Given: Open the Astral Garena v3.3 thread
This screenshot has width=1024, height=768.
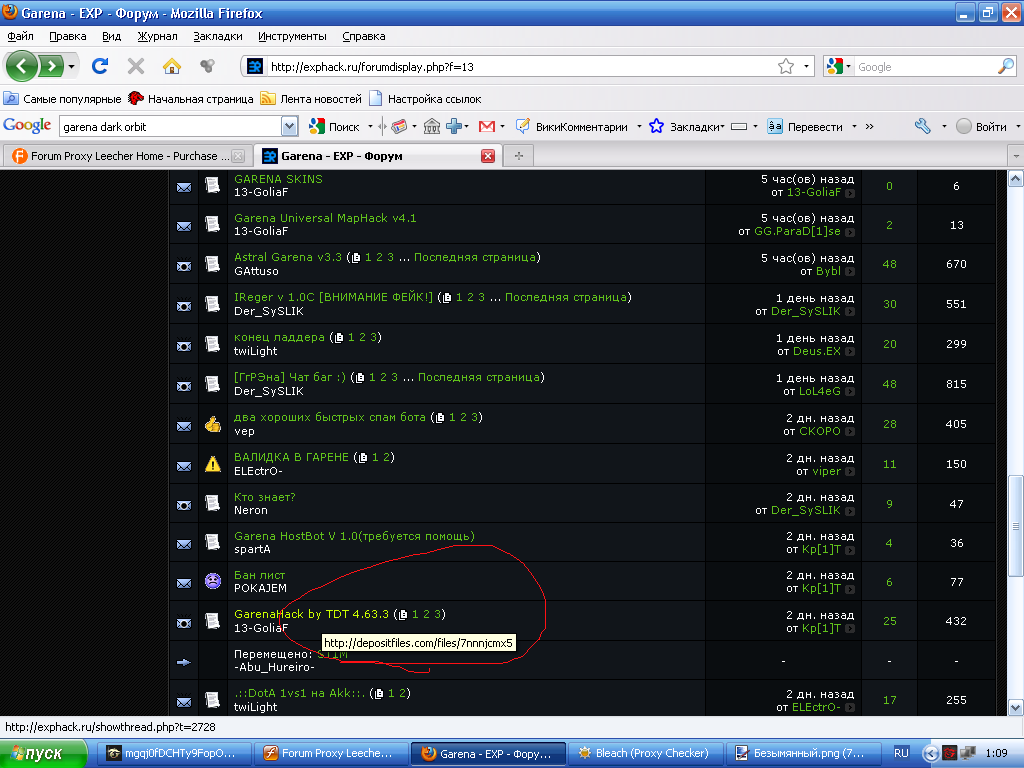Looking at the screenshot, I should click(288, 257).
